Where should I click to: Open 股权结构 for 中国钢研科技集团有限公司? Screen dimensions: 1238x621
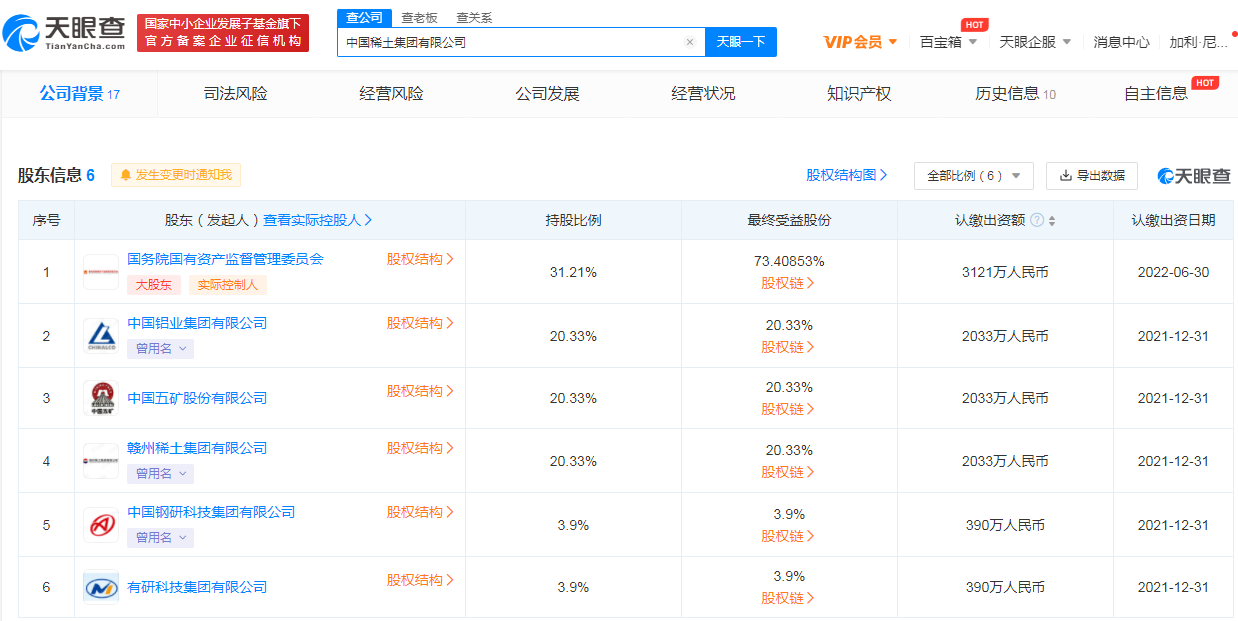point(421,512)
